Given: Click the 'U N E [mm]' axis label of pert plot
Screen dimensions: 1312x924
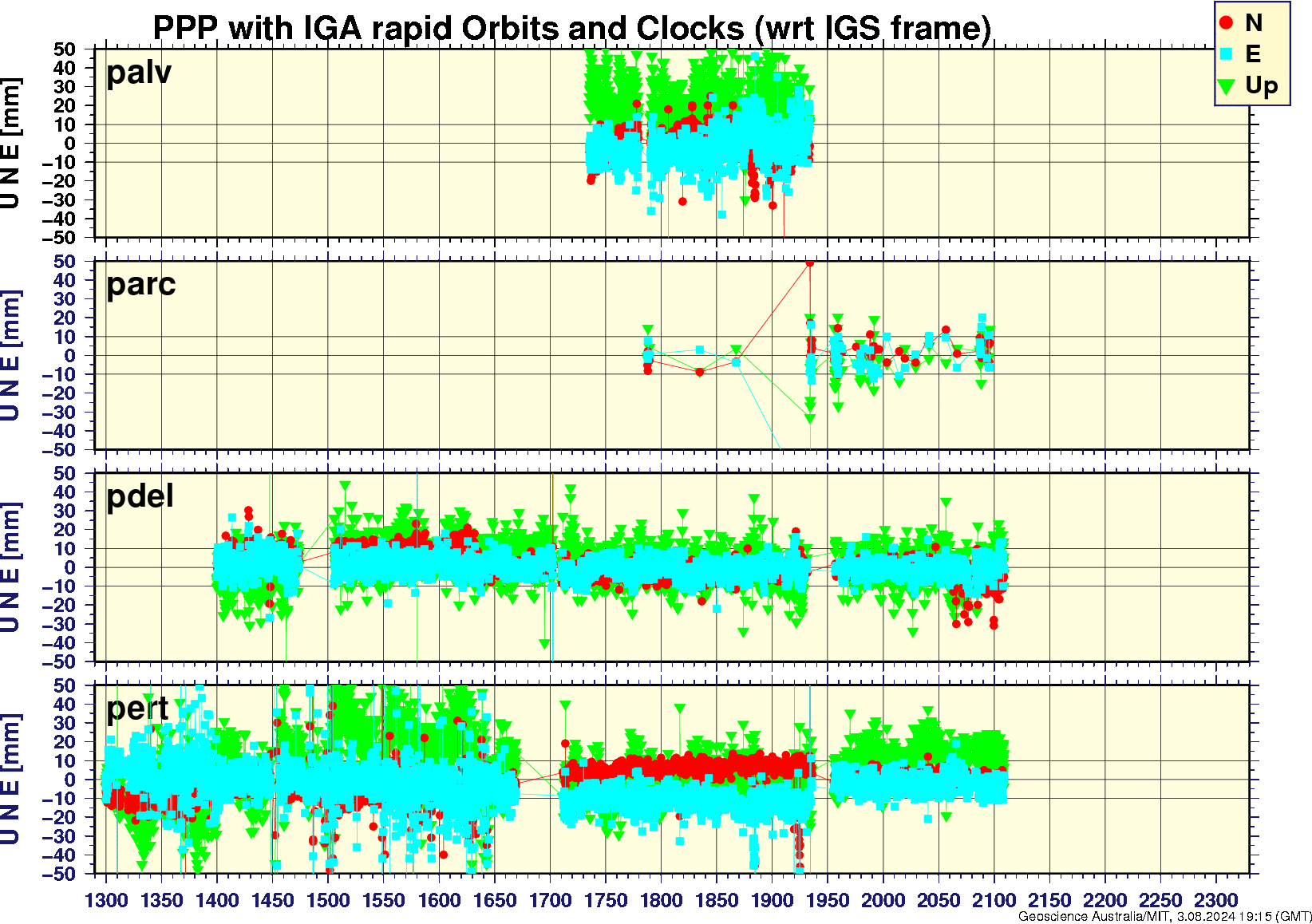Looking at the screenshot, I should pyautogui.click(x=10, y=780).
